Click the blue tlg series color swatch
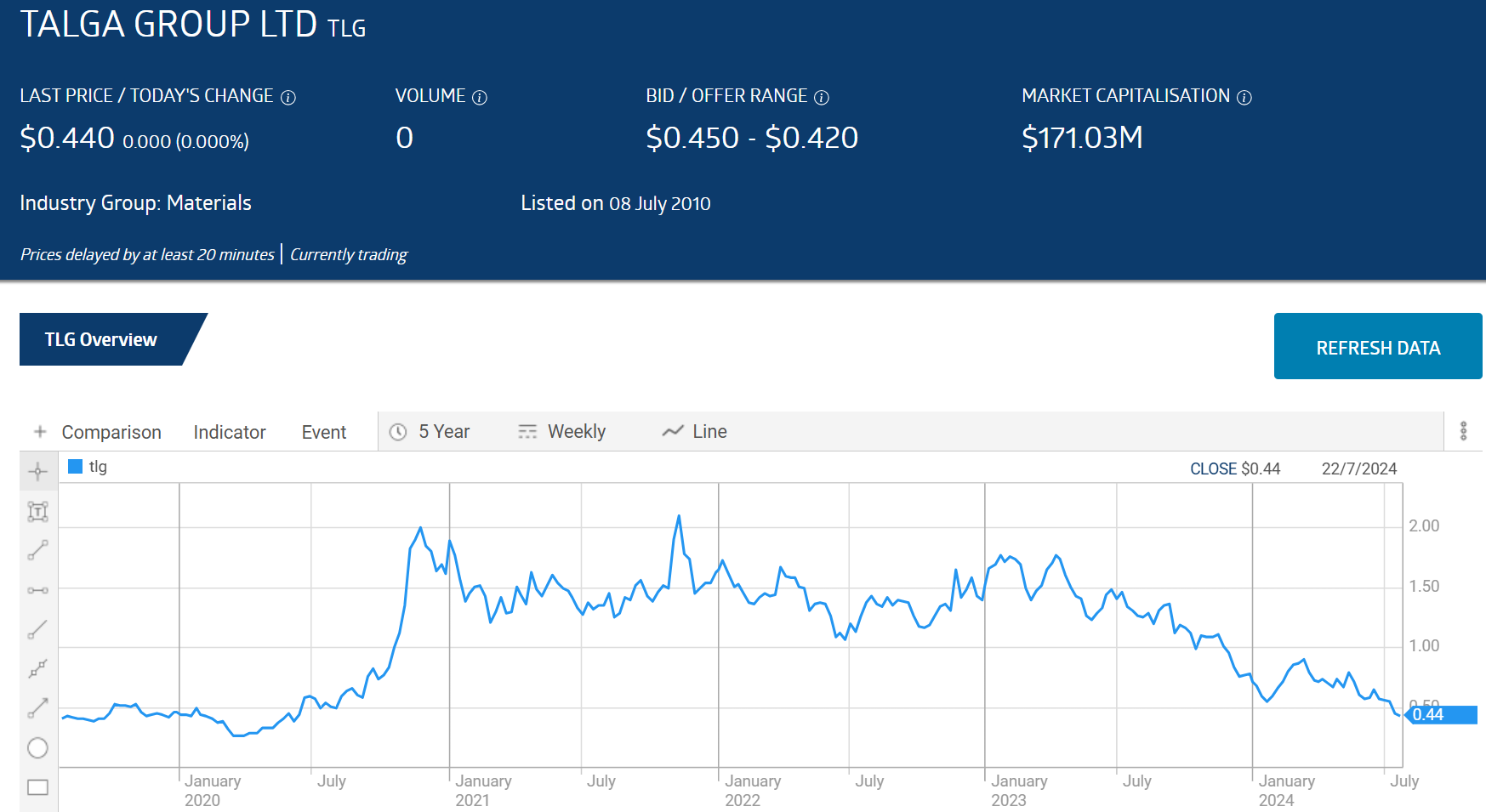 tap(75, 467)
